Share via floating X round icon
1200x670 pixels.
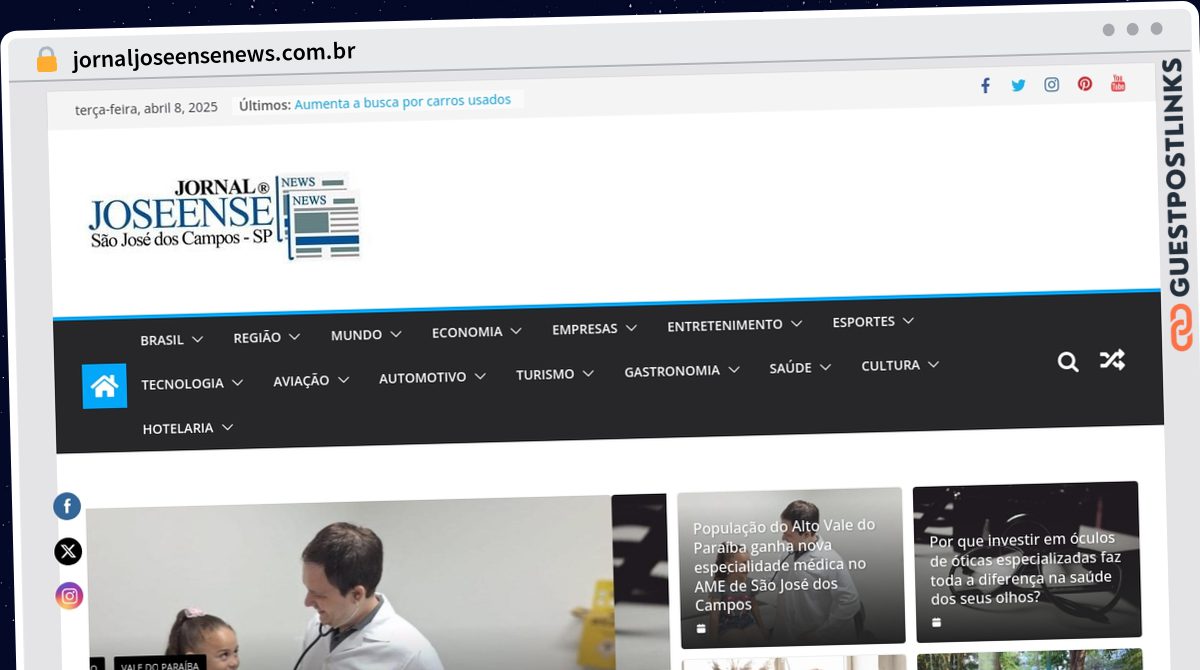tap(68, 551)
